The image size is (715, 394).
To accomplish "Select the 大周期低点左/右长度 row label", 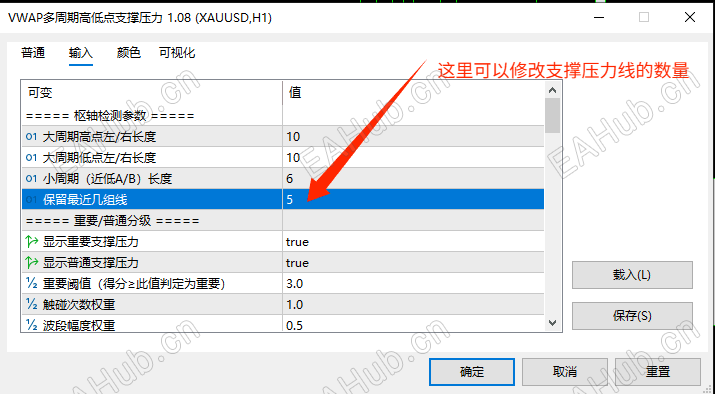I will 99,157.
